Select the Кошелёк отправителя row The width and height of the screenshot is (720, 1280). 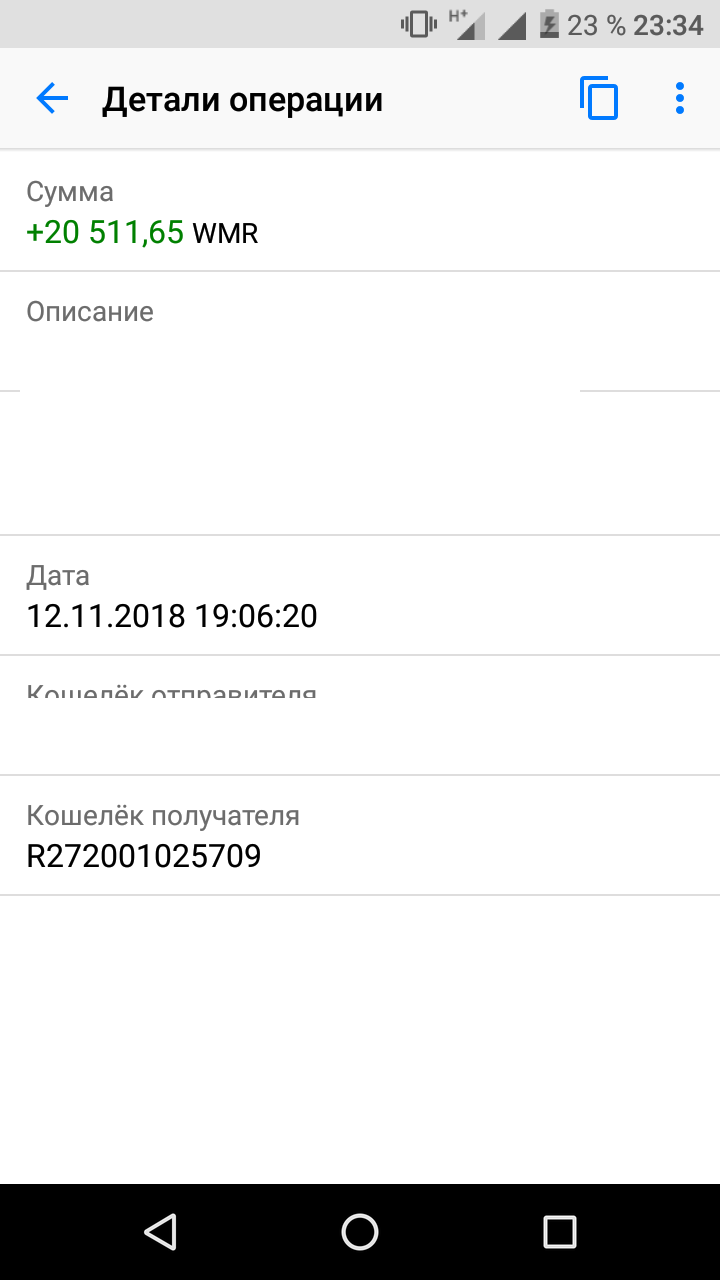pos(360,715)
